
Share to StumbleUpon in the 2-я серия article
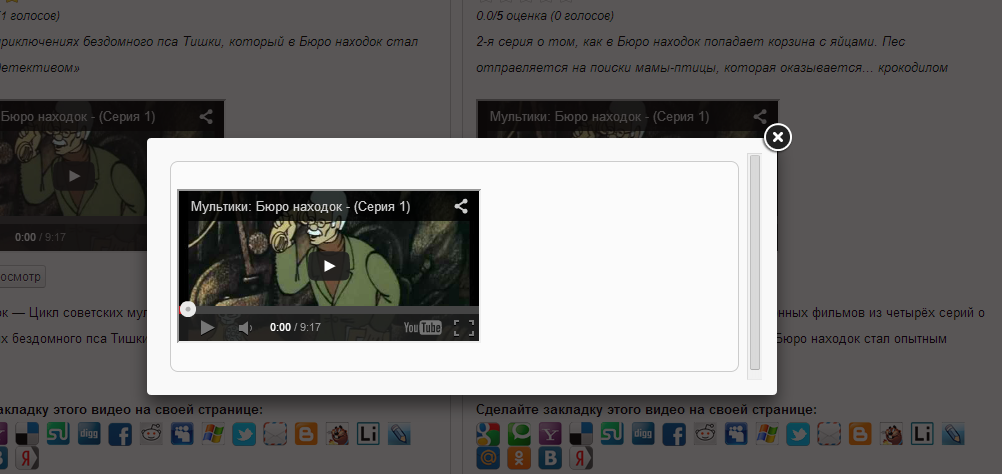coord(612,434)
